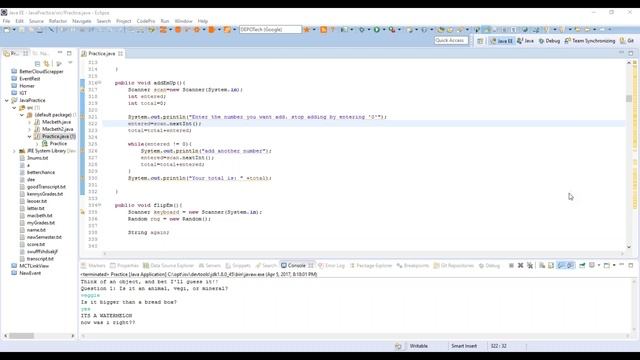Image resolution: width=640 pixels, height=360 pixels.
Task: Click the Debug bug toolbar icon
Action: [x=361, y=29]
